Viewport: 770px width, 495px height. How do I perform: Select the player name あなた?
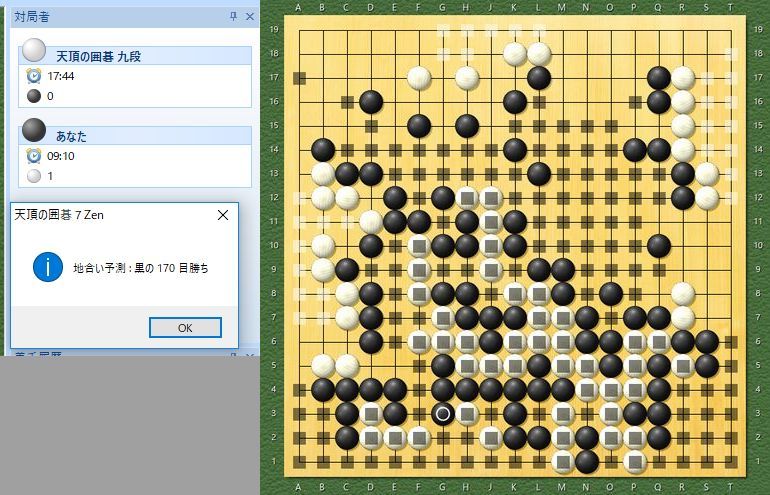pyautogui.click(x=71, y=137)
